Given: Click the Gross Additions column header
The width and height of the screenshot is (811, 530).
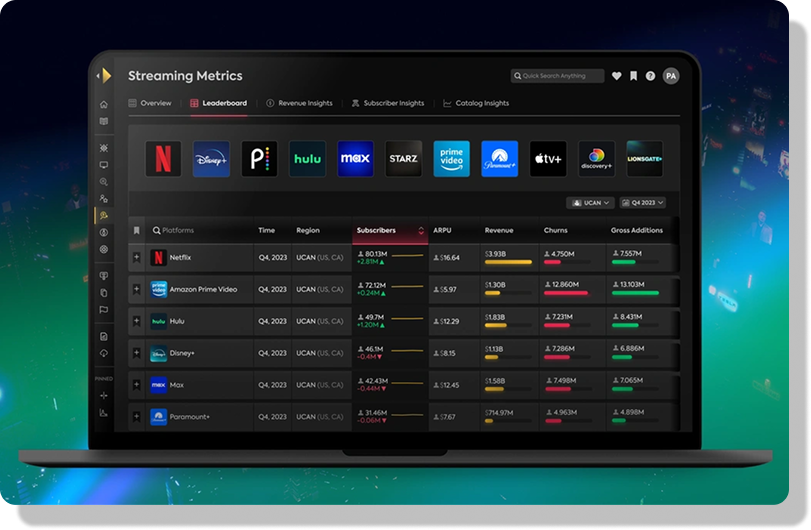Looking at the screenshot, I should point(637,231).
